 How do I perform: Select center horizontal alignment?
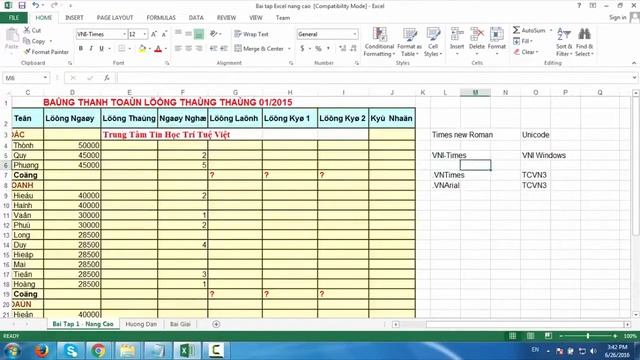(189, 49)
